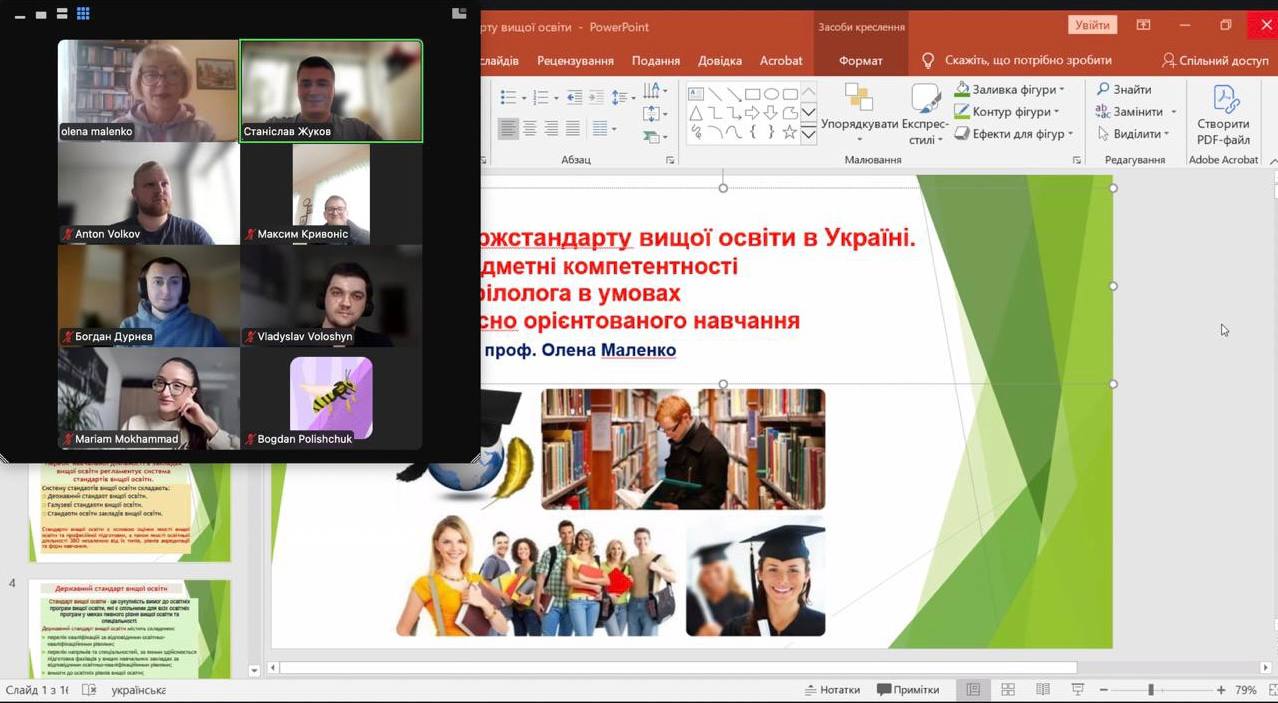Toggle Comments (Примітки) pane

click(x=908, y=690)
